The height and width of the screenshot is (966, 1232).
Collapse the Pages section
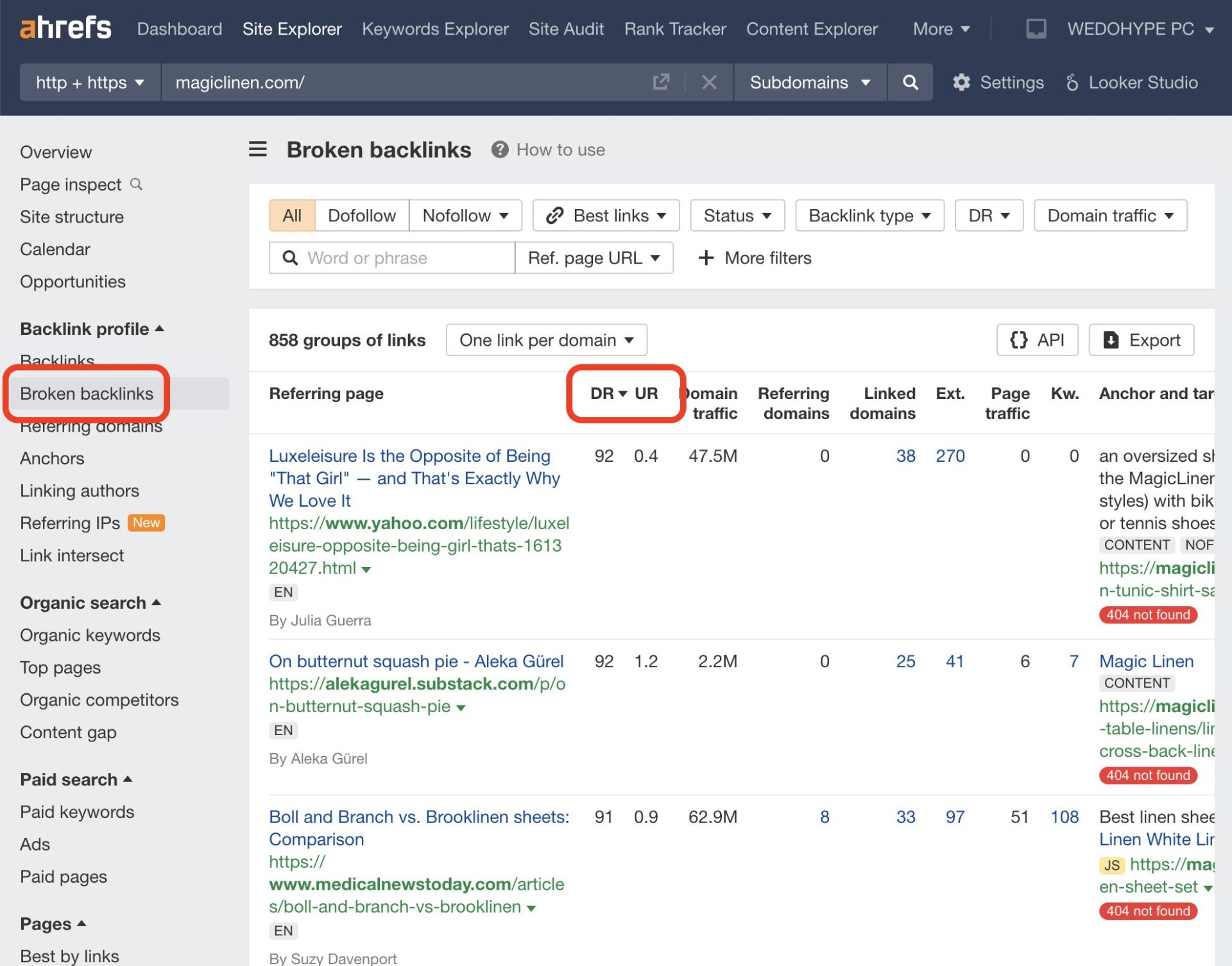pyautogui.click(x=53, y=924)
